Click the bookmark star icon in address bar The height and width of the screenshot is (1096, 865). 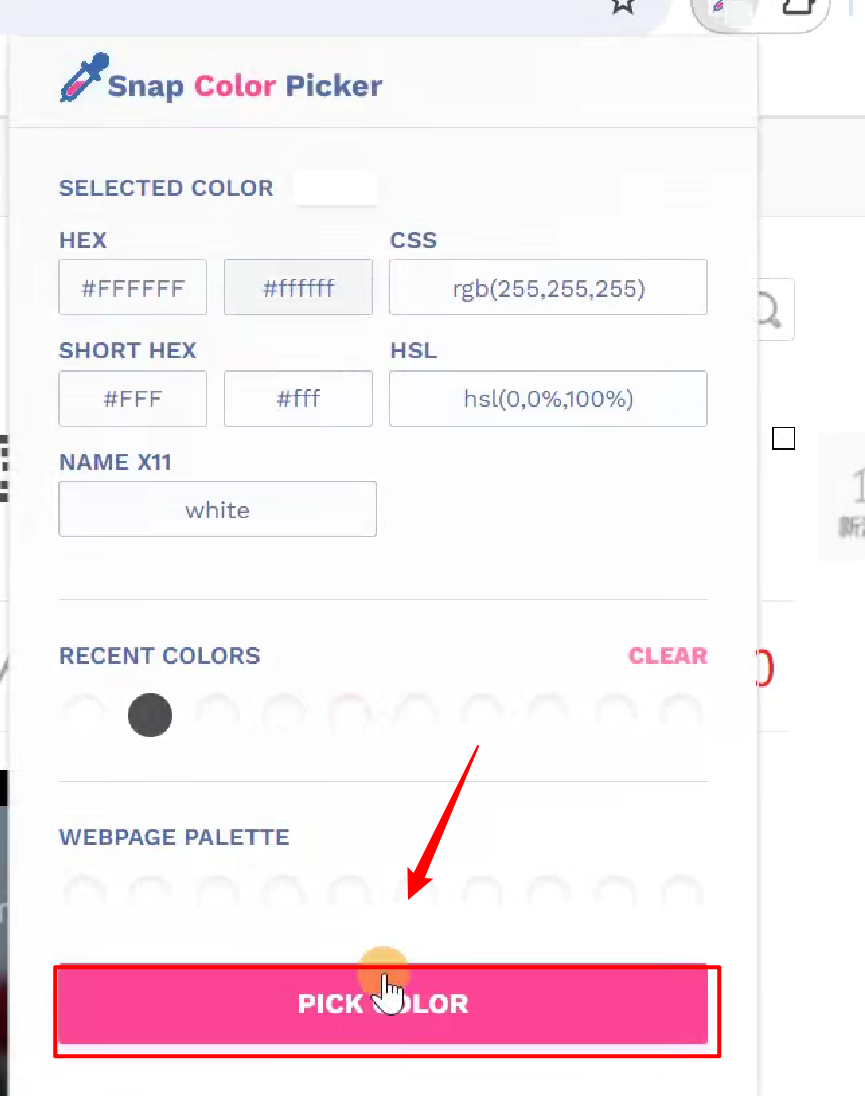[623, 6]
